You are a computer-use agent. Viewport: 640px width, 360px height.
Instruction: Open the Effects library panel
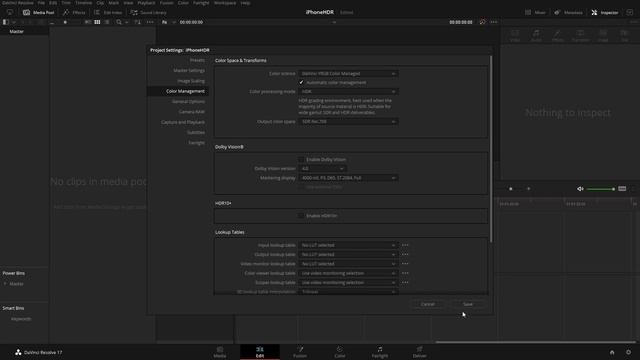click(x=74, y=13)
